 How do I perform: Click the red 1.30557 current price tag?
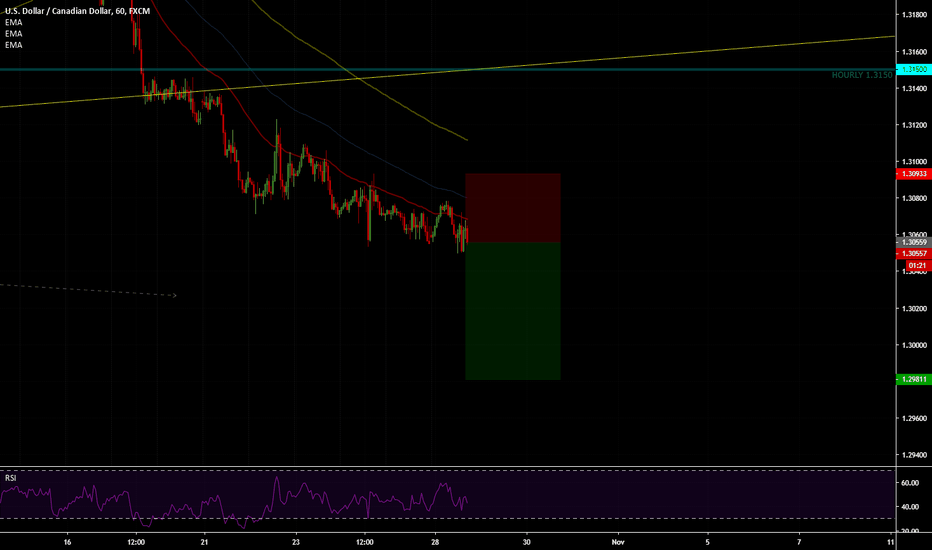[x=914, y=253]
